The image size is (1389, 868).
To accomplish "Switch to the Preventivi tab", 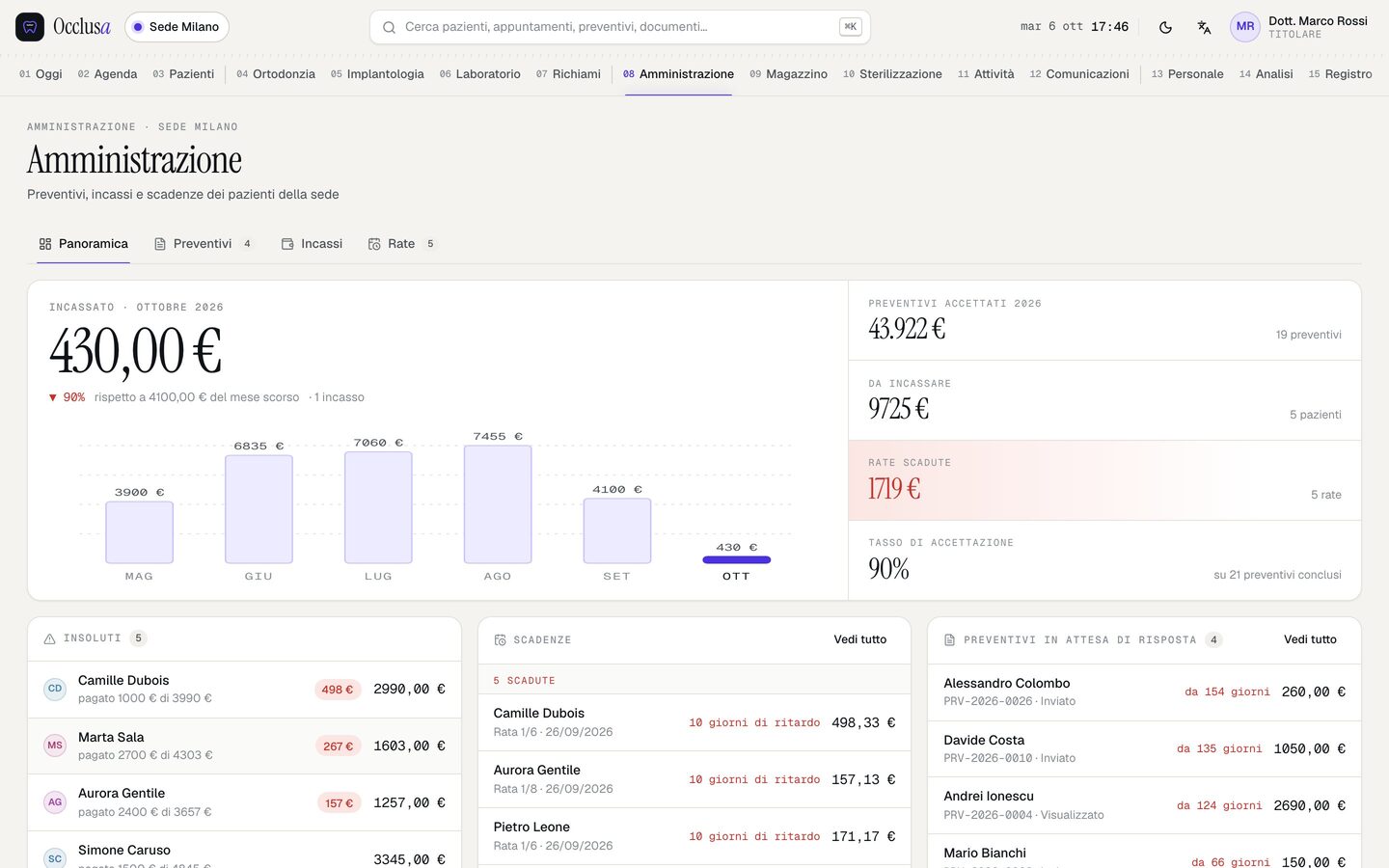I will [x=204, y=244].
